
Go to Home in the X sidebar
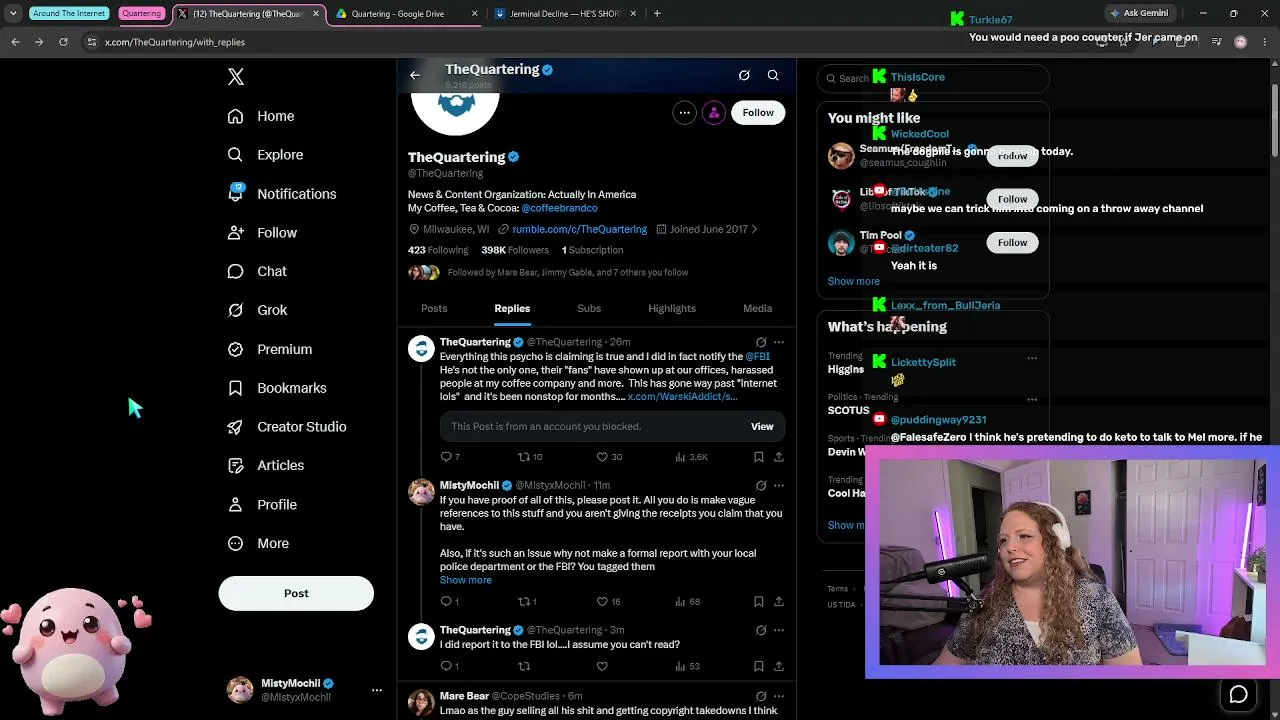coord(261,116)
